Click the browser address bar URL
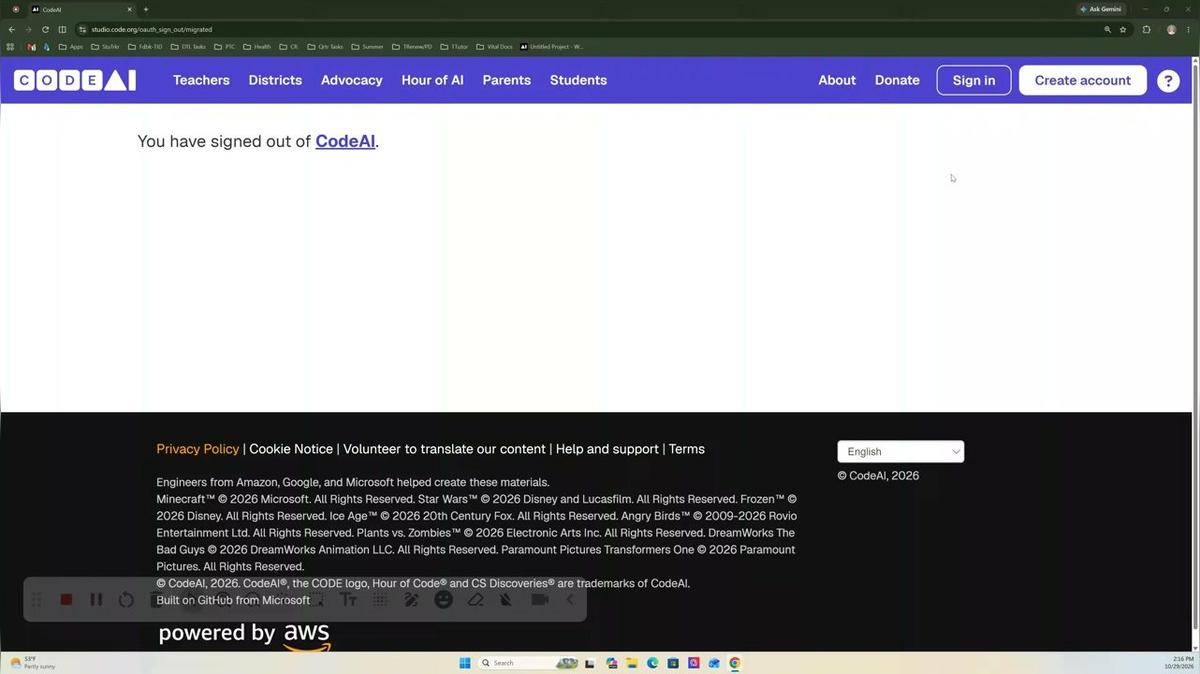The width and height of the screenshot is (1200, 674). (152, 30)
